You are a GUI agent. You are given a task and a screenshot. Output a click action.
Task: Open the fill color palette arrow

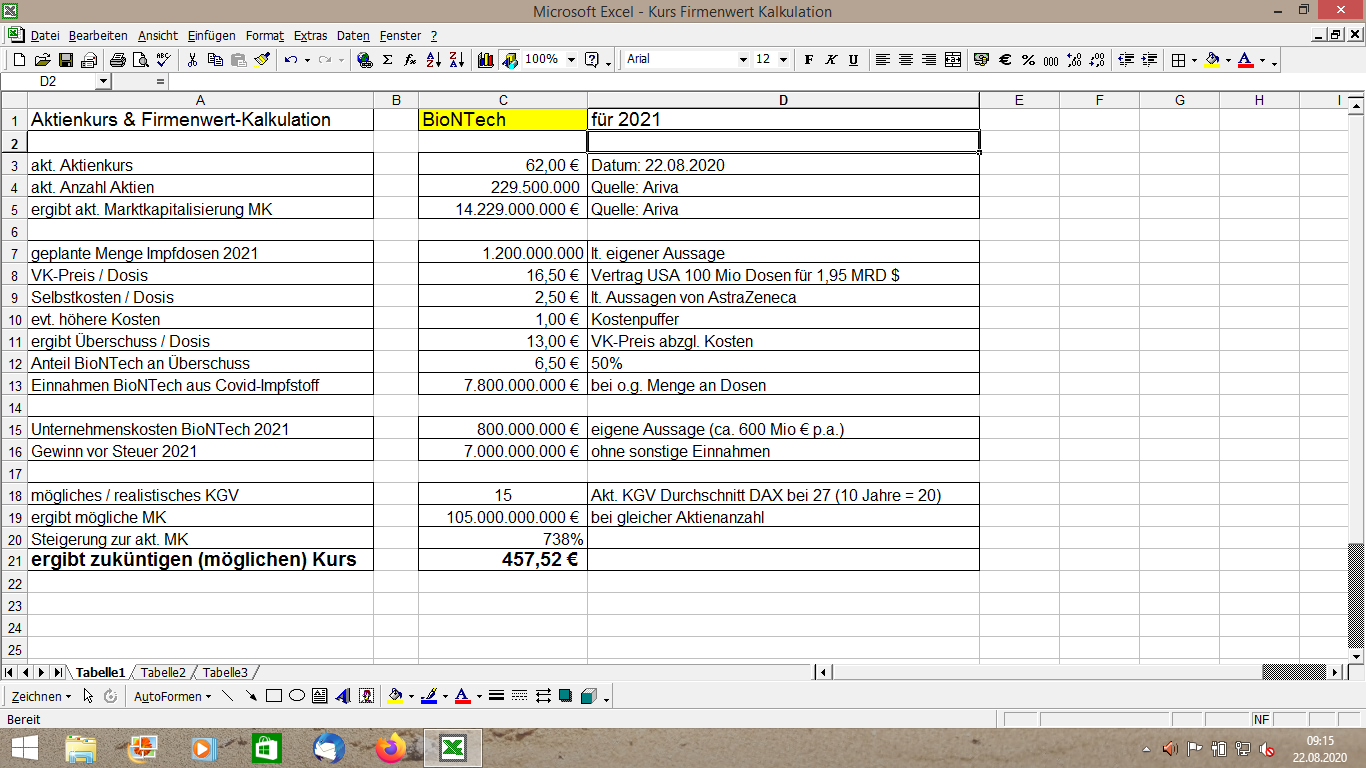1228,60
